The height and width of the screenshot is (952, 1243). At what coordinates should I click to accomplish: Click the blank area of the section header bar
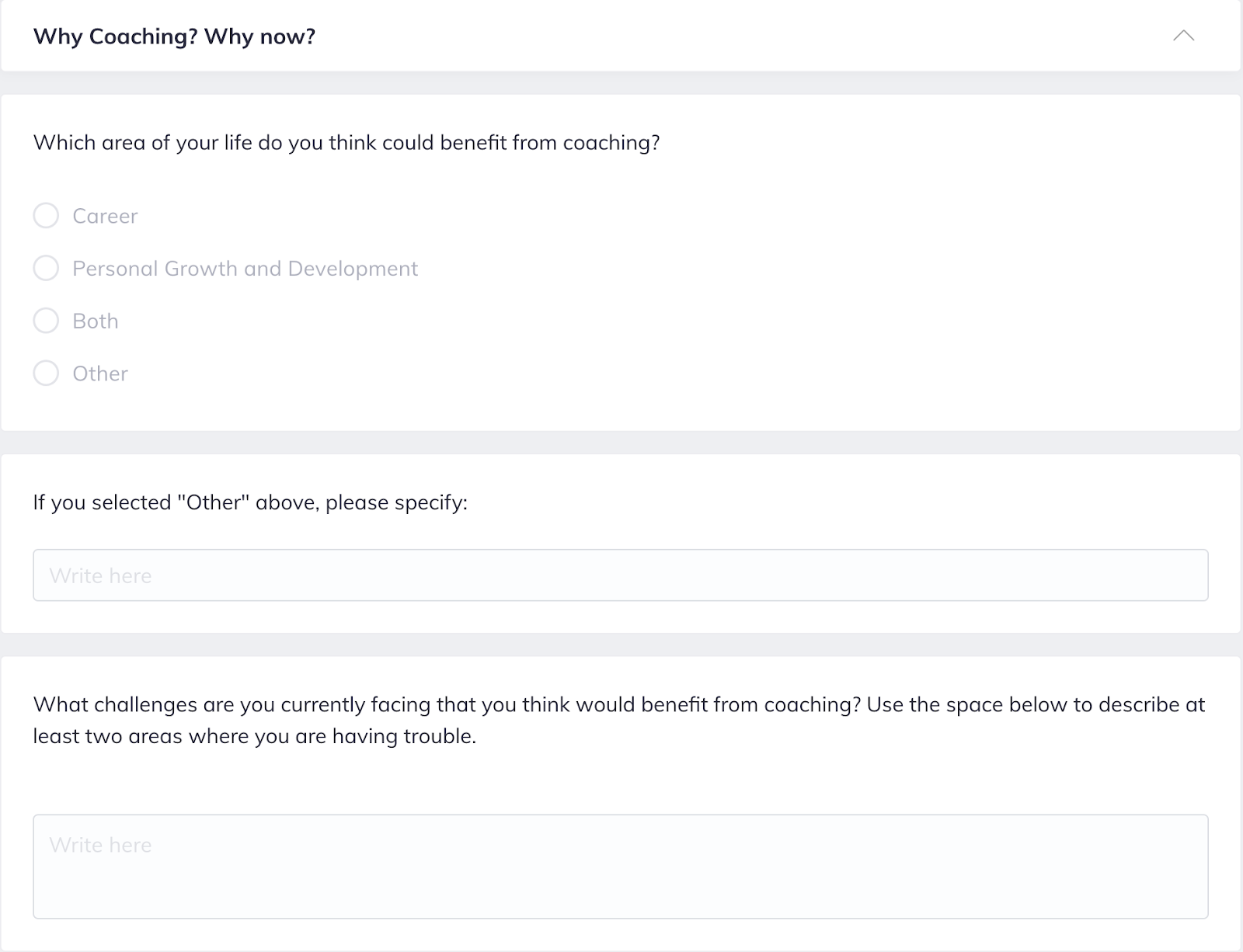[x=738, y=36]
